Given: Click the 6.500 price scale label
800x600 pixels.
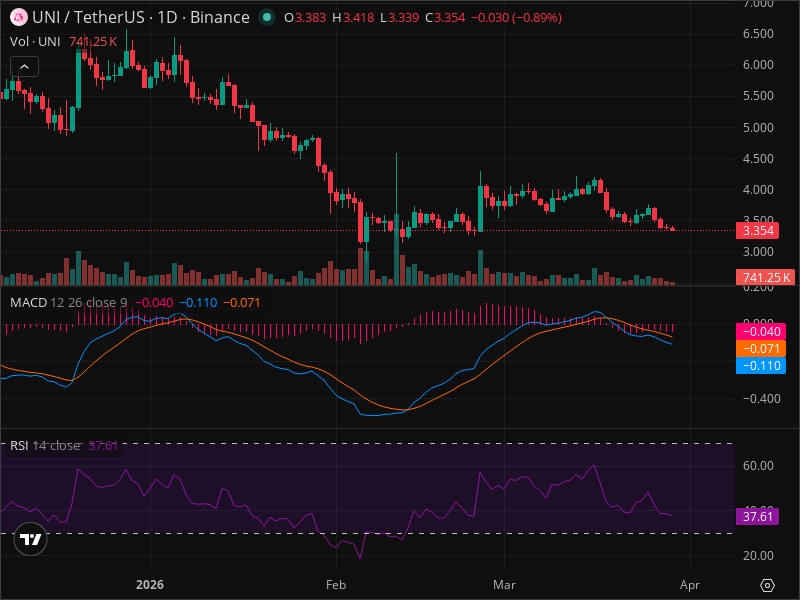Looking at the screenshot, I should [758, 34].
